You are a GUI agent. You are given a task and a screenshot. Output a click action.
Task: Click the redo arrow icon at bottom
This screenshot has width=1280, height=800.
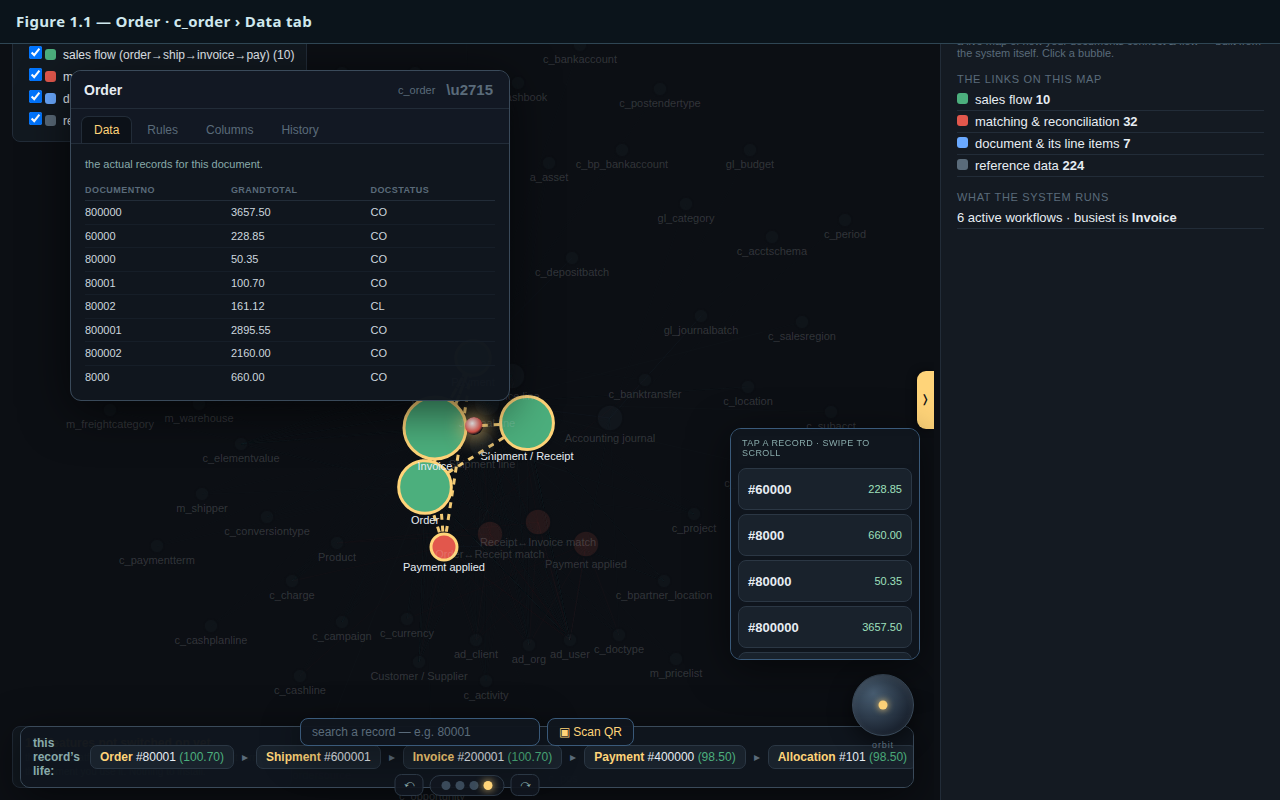click(x=525, y=785)
